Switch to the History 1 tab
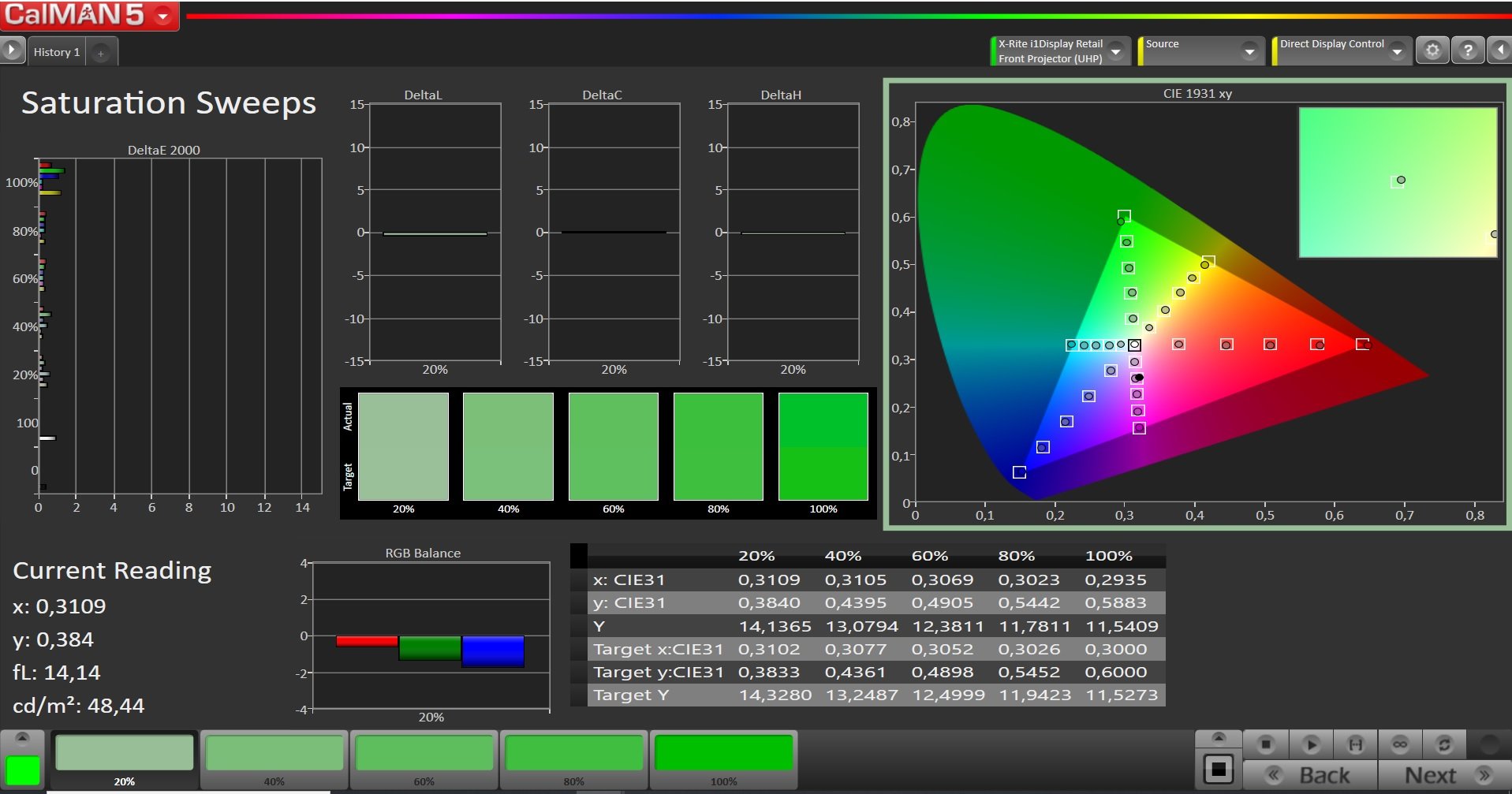 tap(57, 52)
